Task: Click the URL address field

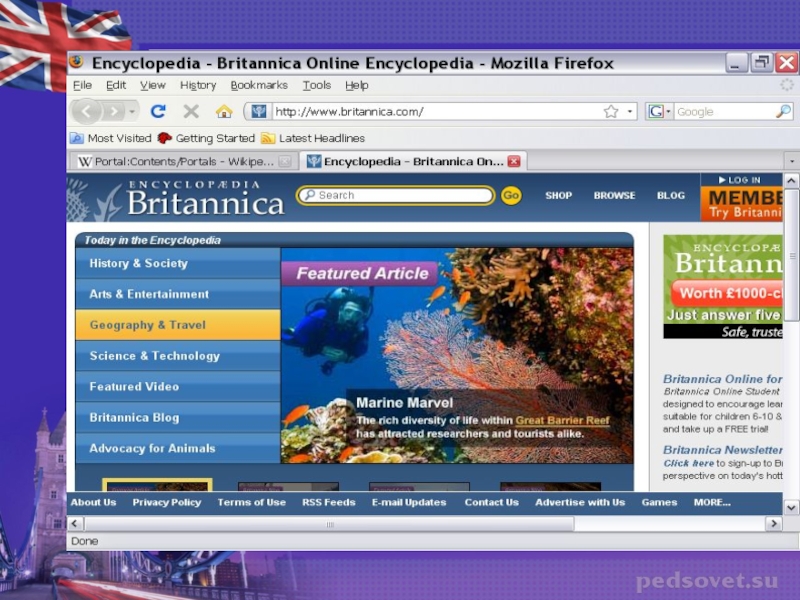Action: pos(436,112)
